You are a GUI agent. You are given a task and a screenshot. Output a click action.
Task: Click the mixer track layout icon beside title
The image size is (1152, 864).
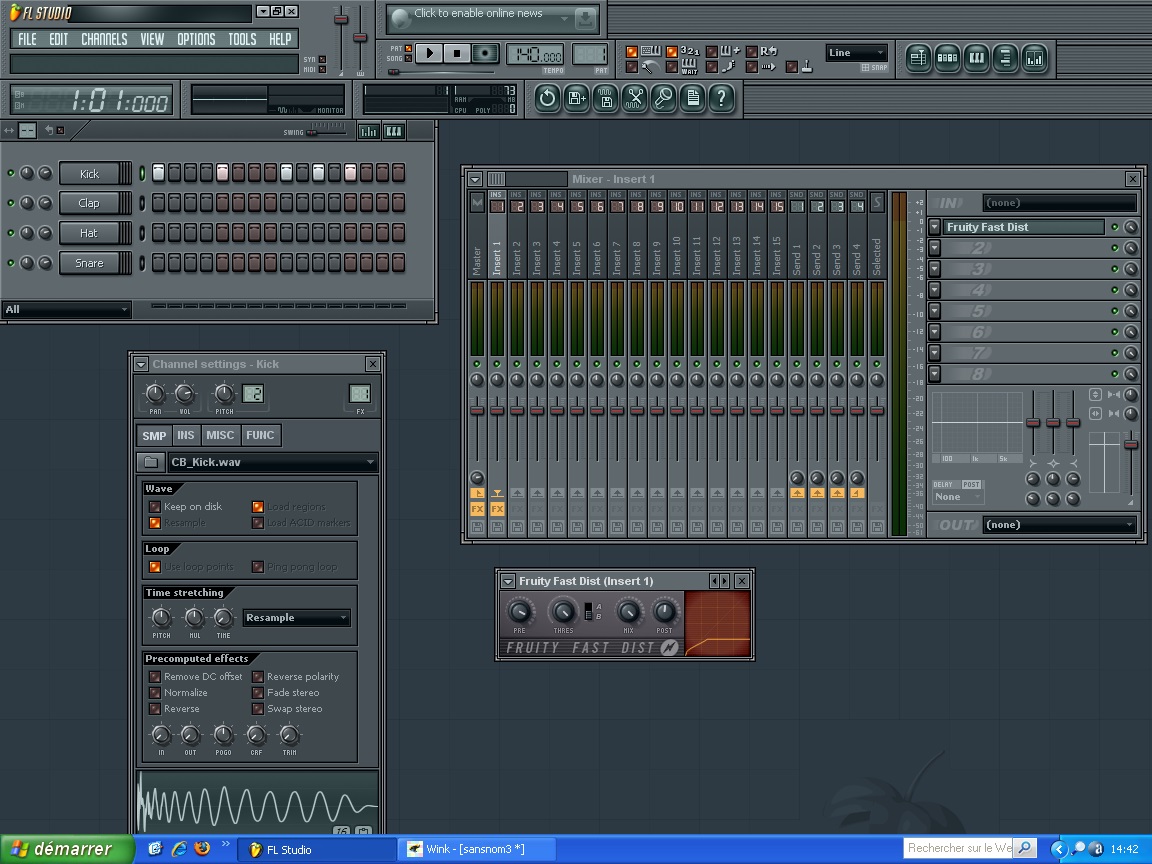coord(497,179)
